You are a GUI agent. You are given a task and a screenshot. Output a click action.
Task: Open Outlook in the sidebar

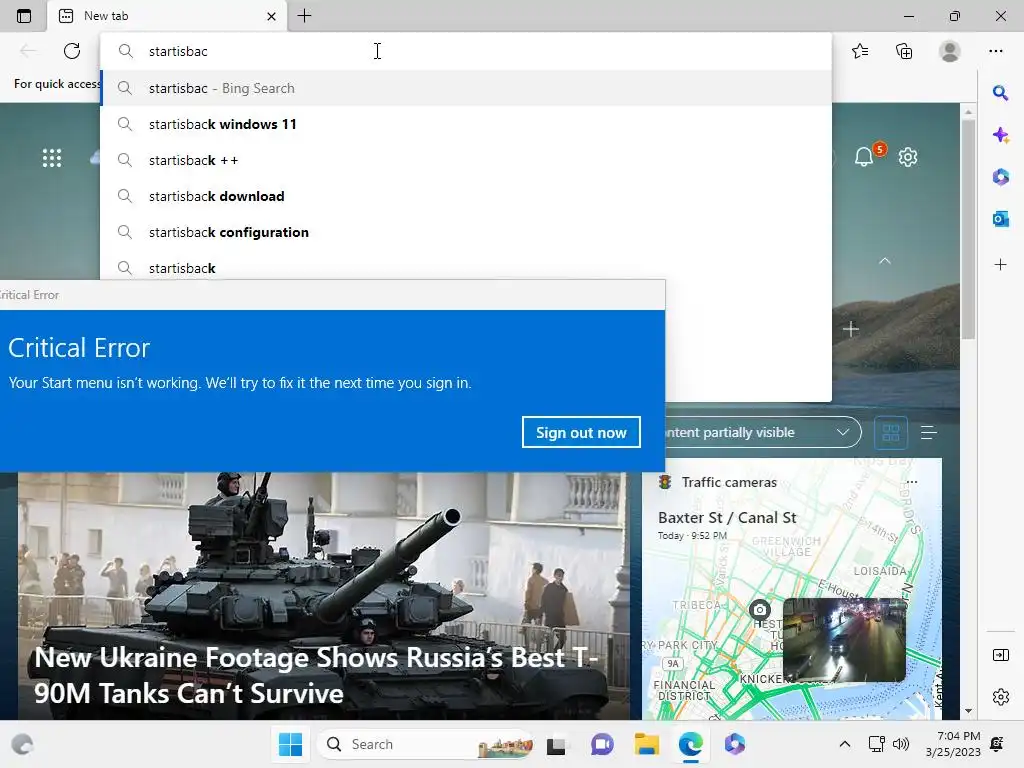pyautogui.click(x=1000, y=219)
